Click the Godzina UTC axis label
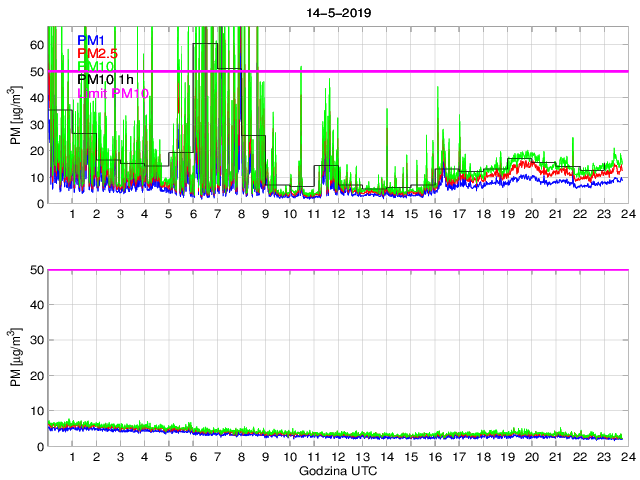The image size is (640, 480). (337, 470)
